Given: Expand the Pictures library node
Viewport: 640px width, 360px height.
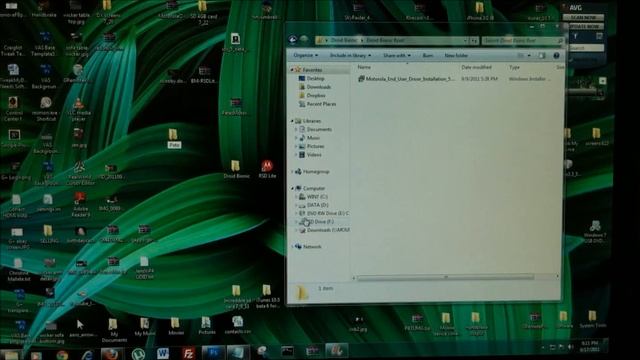Looking at the screenshot, I should click(x=296, y=146).
